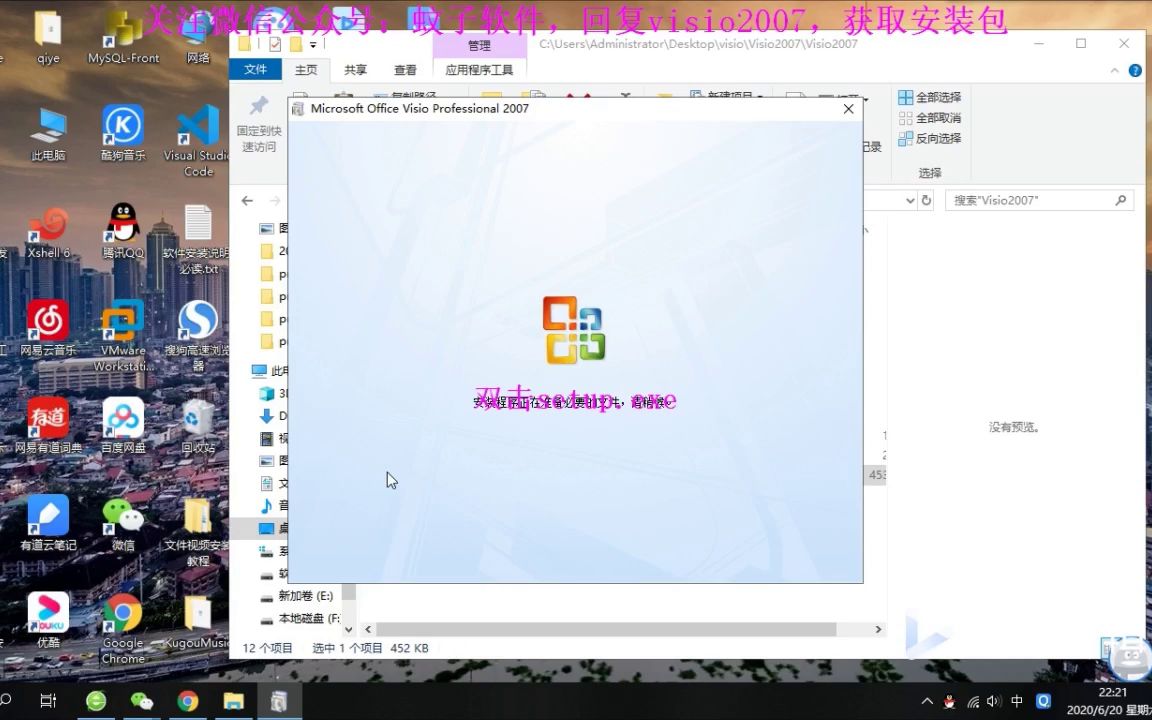Screen dimensions: 1152x720
Task: Switch to the 查看 ribbon tab
Action: 405,70
